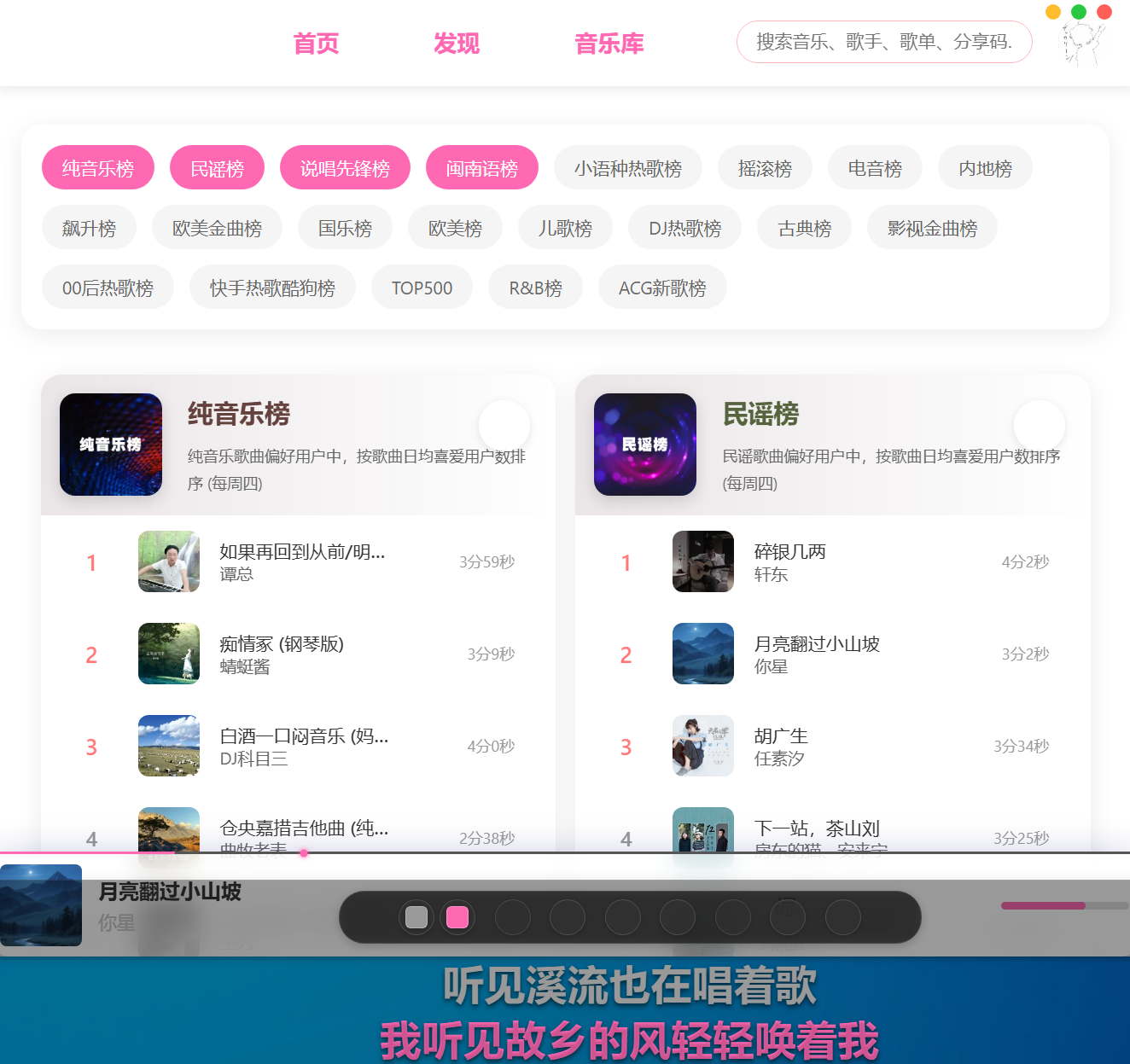Click the 纯音乐榜 chart cover image
The width and height of the screenshot is (1130, 1064).
pyautogui.click(x=111, y=445)
